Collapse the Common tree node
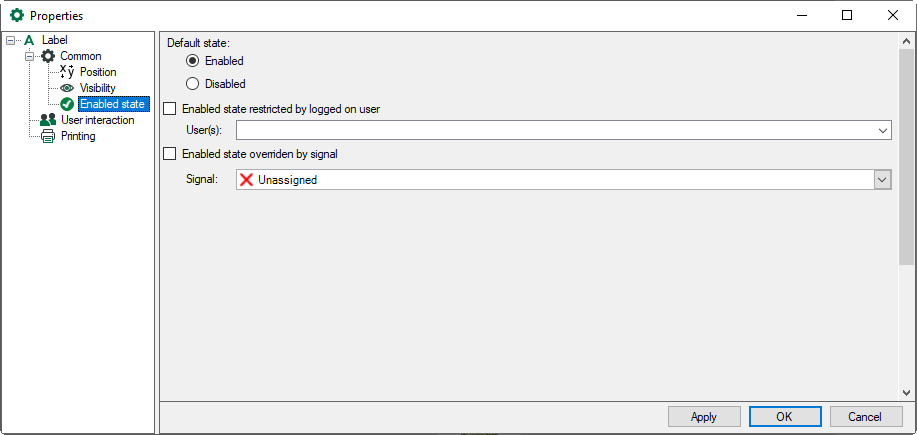The width and height of the screenshot is (917, 435). (30, 56)
